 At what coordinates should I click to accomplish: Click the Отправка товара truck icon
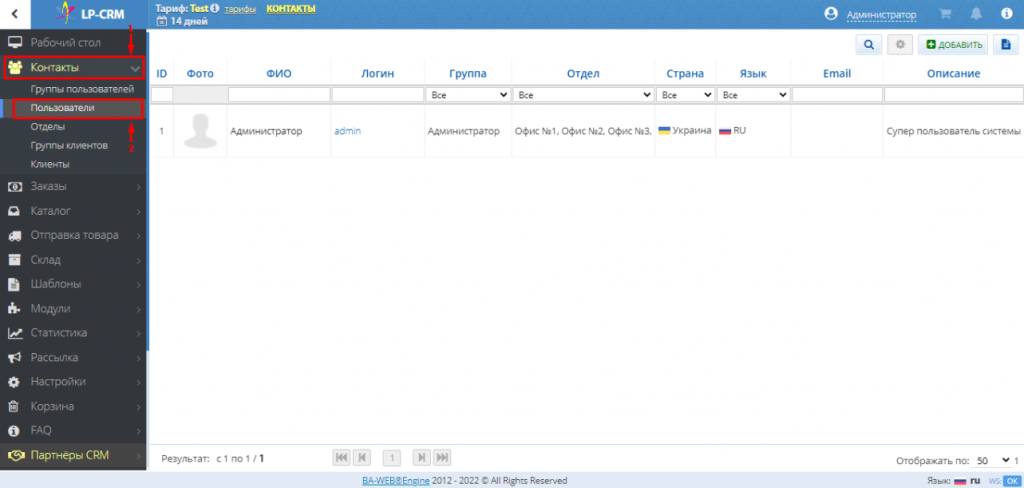click(15, 235)
